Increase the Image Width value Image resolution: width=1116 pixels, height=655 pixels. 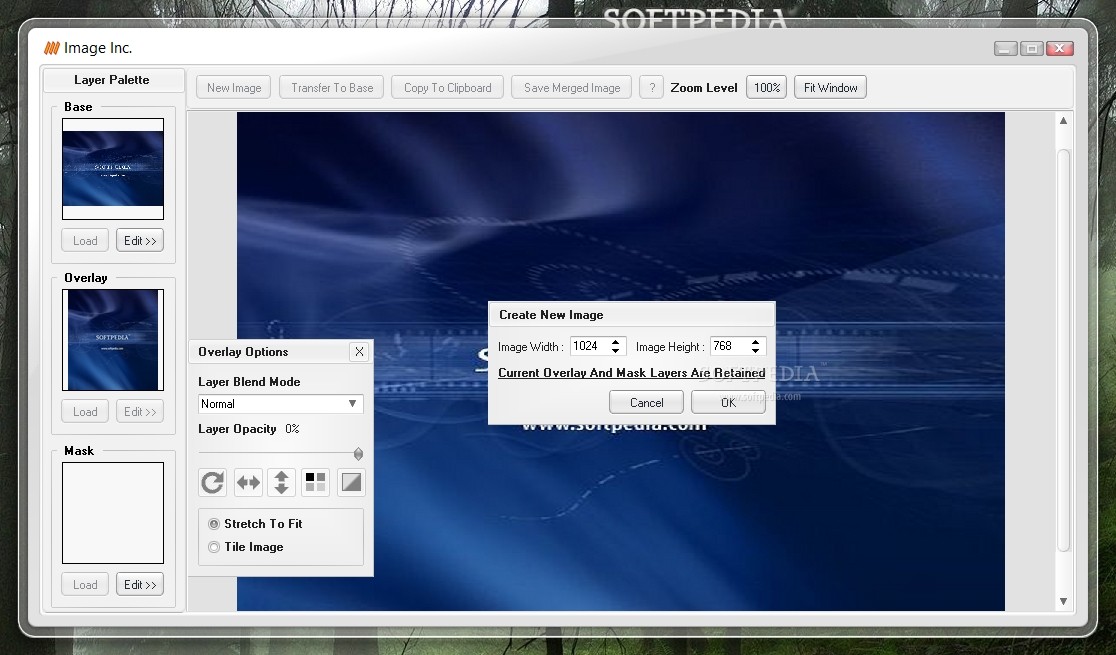(x=616, y=342)
